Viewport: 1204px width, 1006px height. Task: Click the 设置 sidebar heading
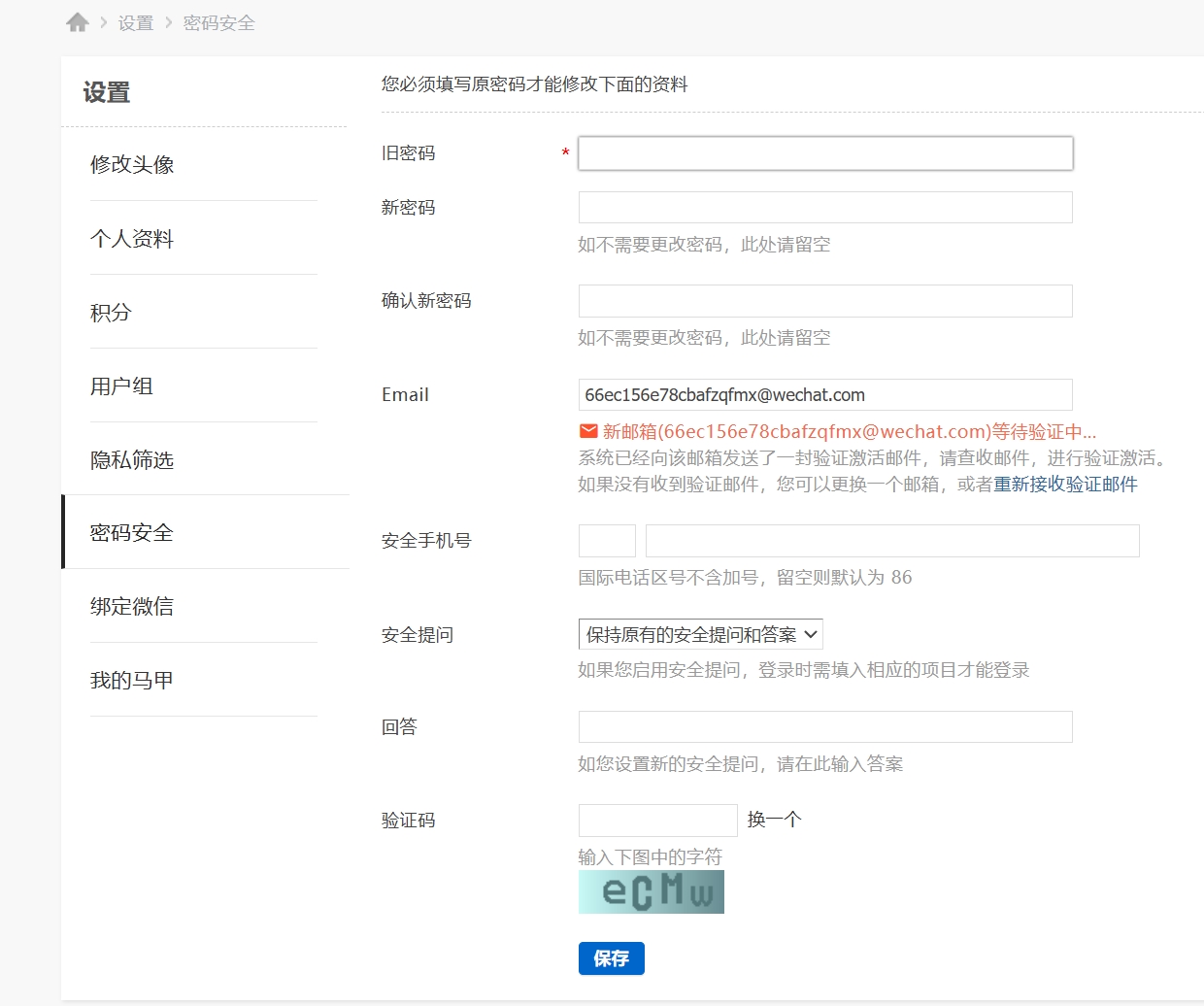point(107,92)
